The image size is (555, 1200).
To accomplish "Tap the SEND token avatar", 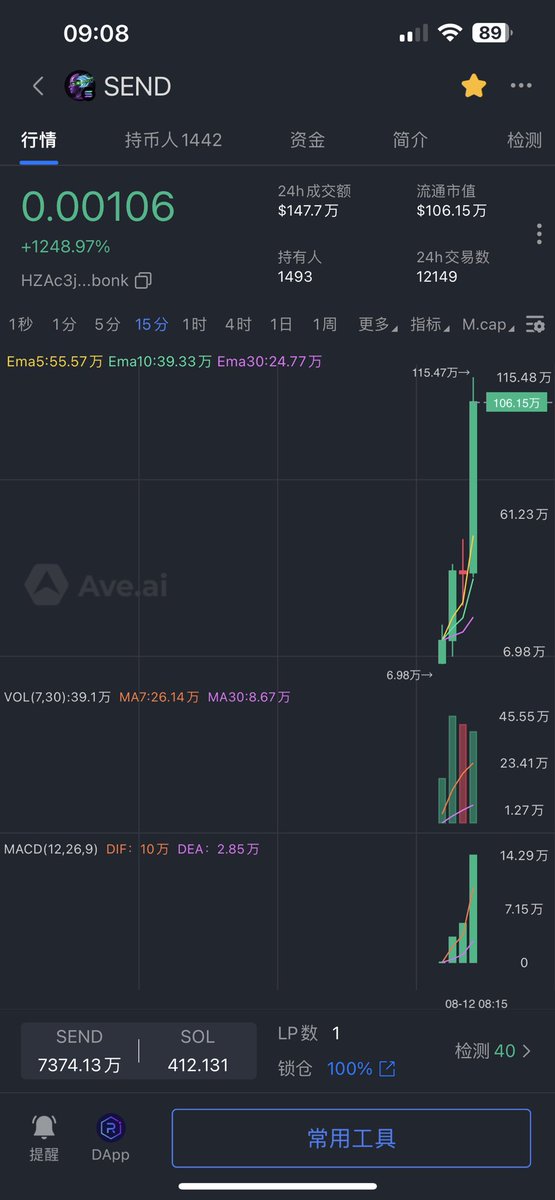I will (80, 86).
